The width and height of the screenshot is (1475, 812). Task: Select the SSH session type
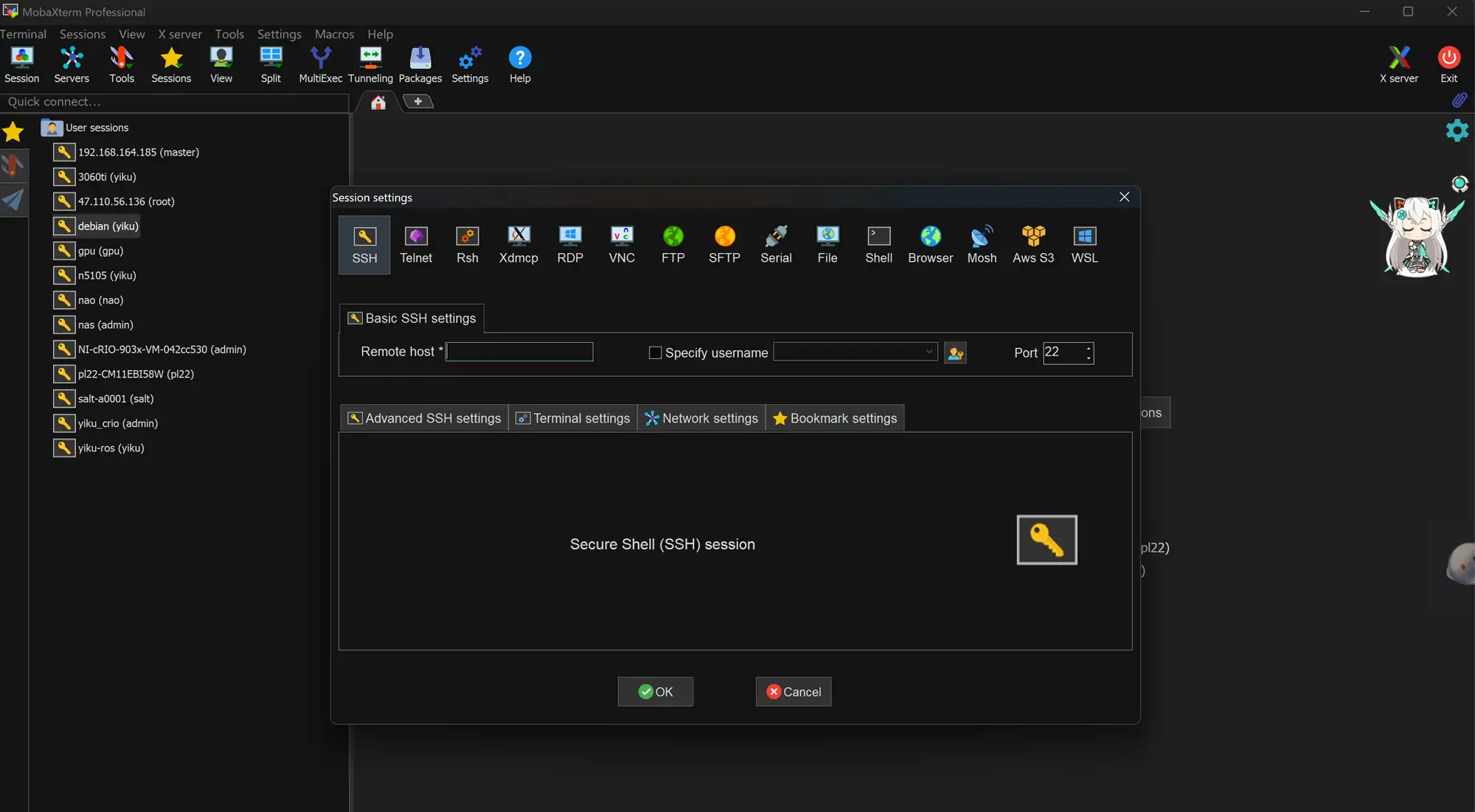(364, 245)
